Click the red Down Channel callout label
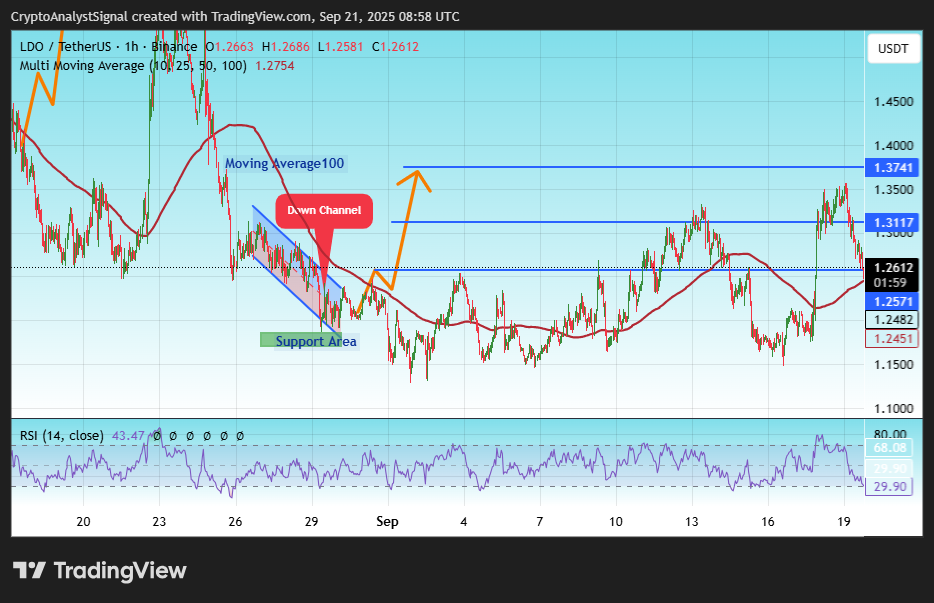 [324, 210]
